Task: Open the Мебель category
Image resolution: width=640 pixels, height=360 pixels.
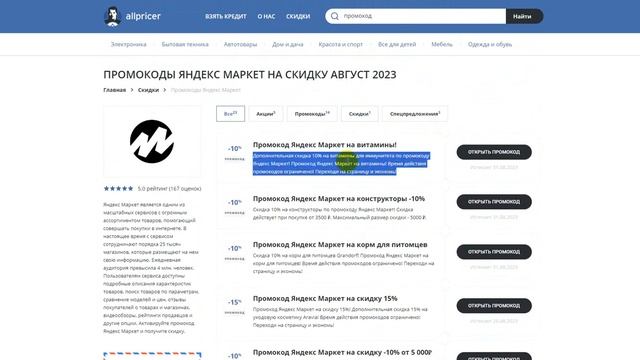Action: (442, 44)
